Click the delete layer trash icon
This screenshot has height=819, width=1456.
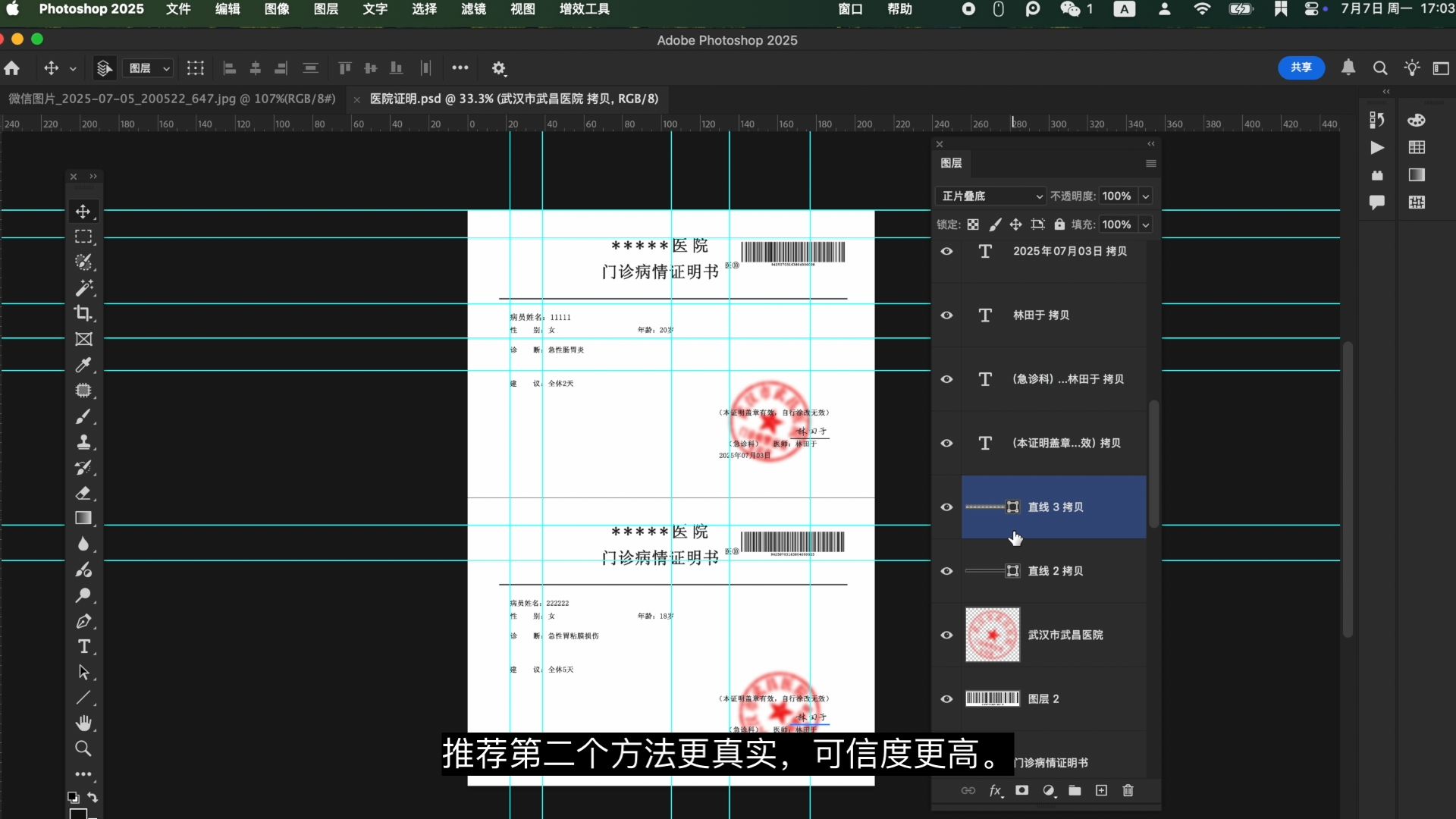click(x=1128, y=790)
